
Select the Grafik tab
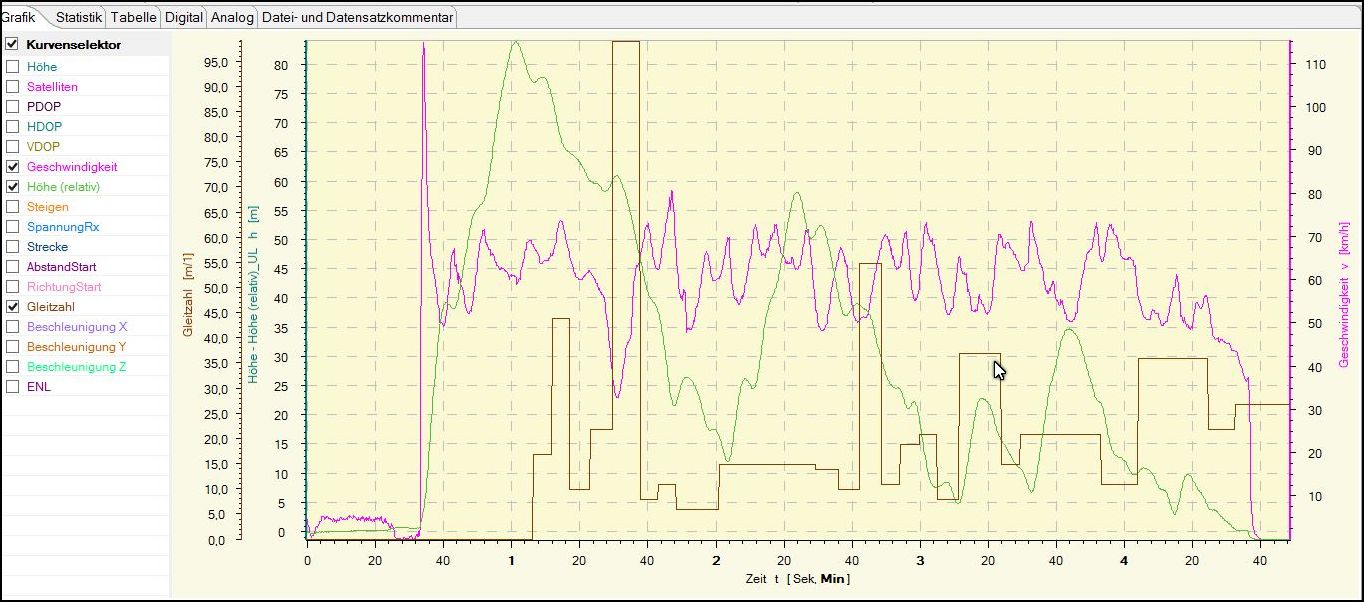[18, 17]
